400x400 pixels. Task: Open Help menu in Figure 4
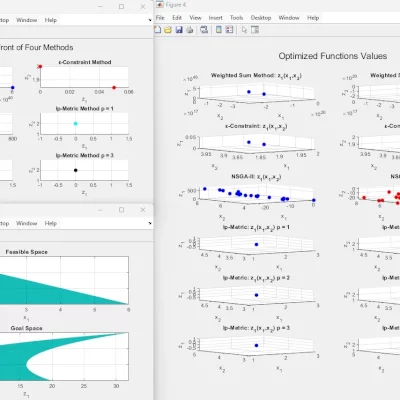coord(313,18)
